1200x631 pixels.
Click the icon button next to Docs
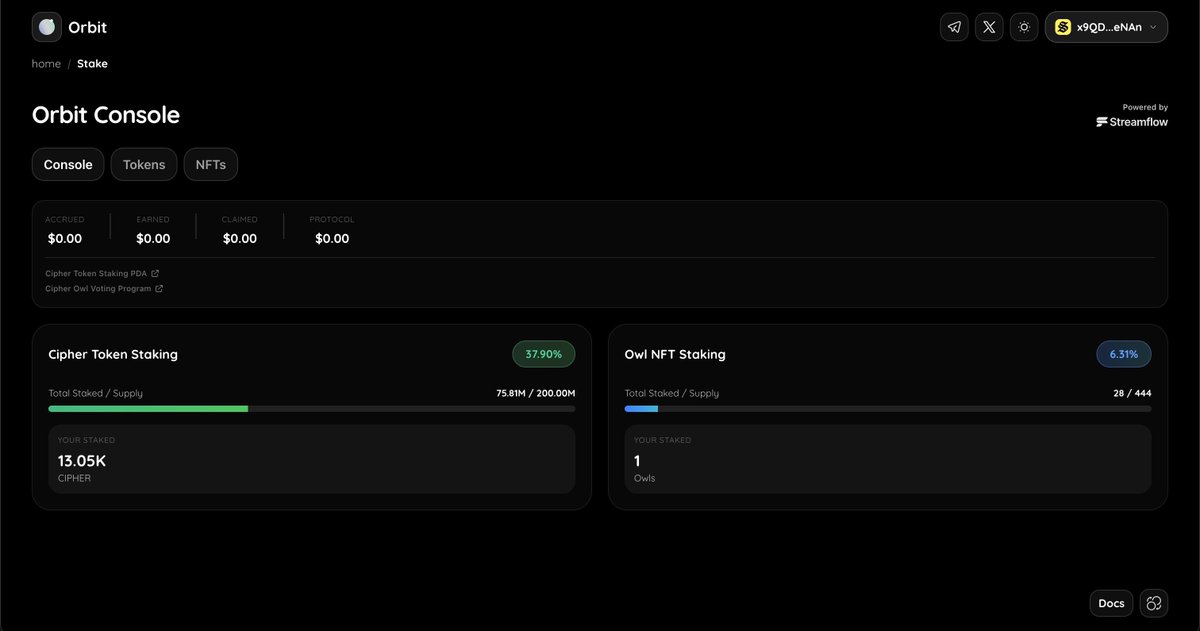point(1154,603)
